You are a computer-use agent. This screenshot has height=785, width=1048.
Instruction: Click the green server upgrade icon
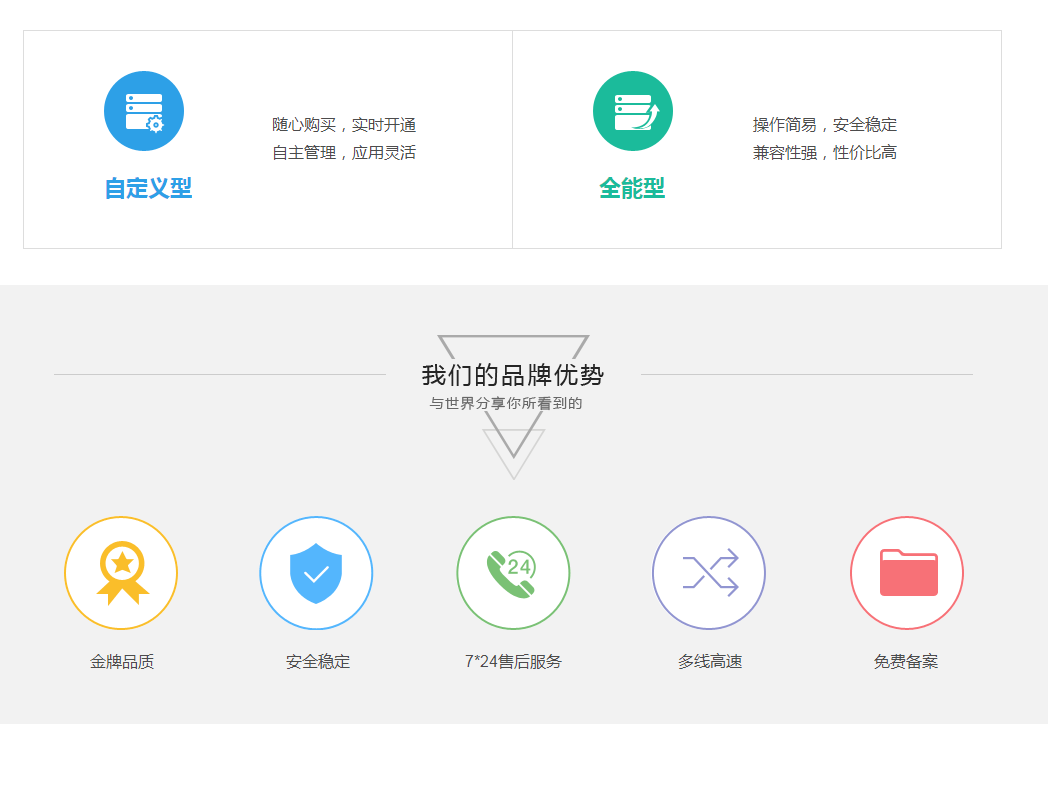633,111
